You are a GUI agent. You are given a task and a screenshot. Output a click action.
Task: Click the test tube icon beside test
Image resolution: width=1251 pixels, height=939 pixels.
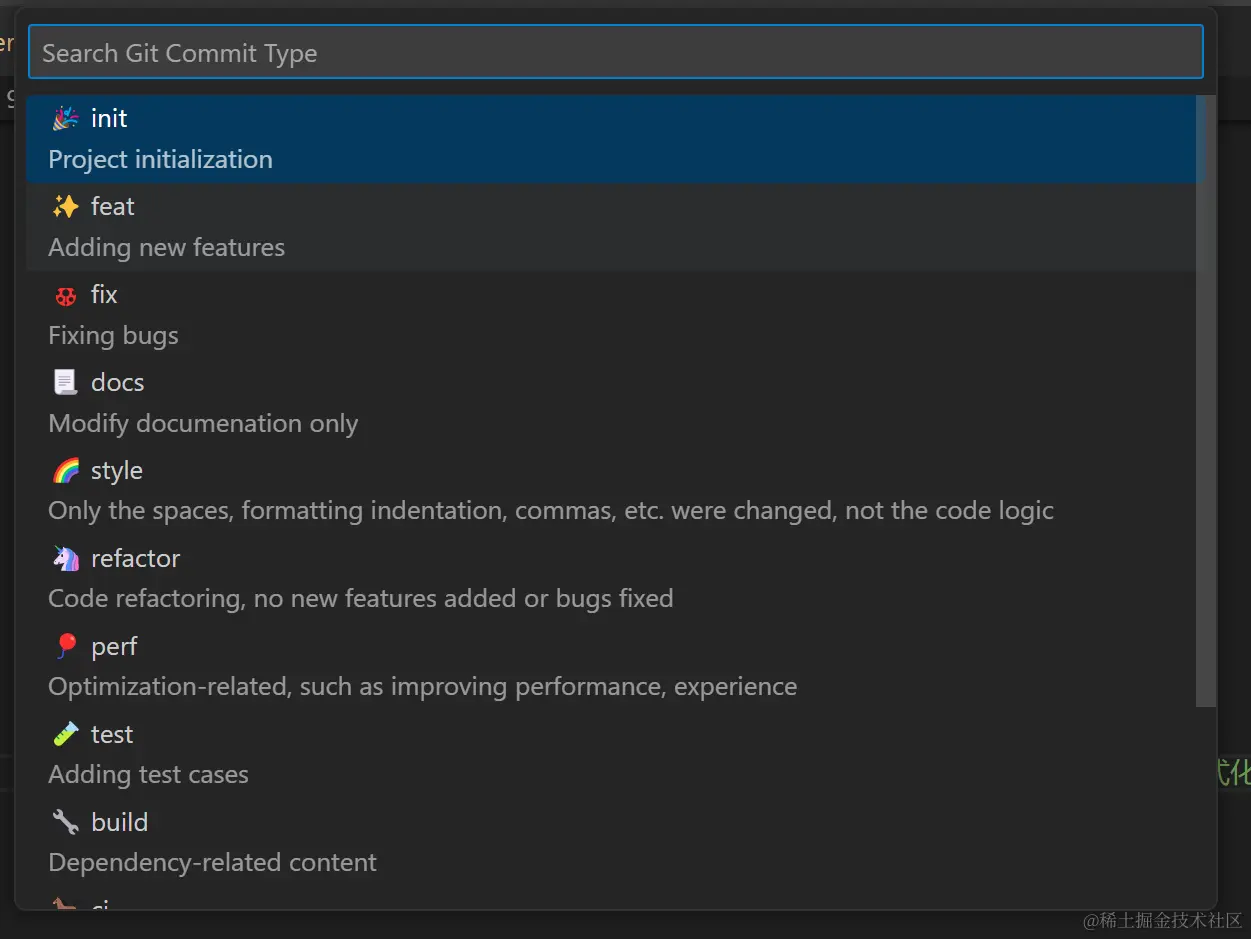(x=66, y=735)
